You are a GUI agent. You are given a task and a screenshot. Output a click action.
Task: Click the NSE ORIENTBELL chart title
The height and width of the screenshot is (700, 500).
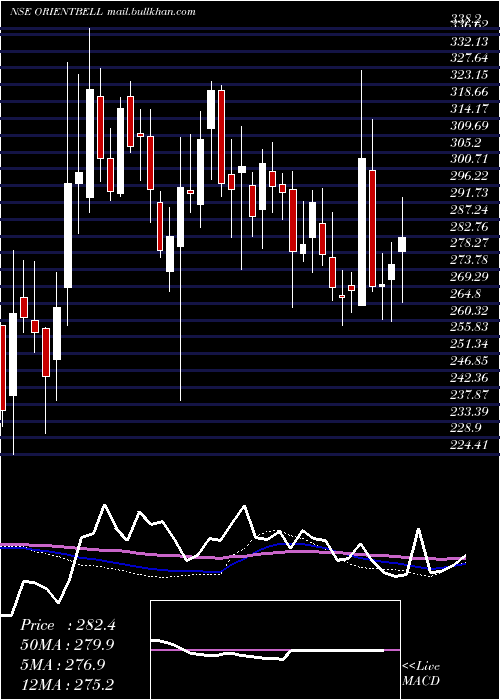57,11
